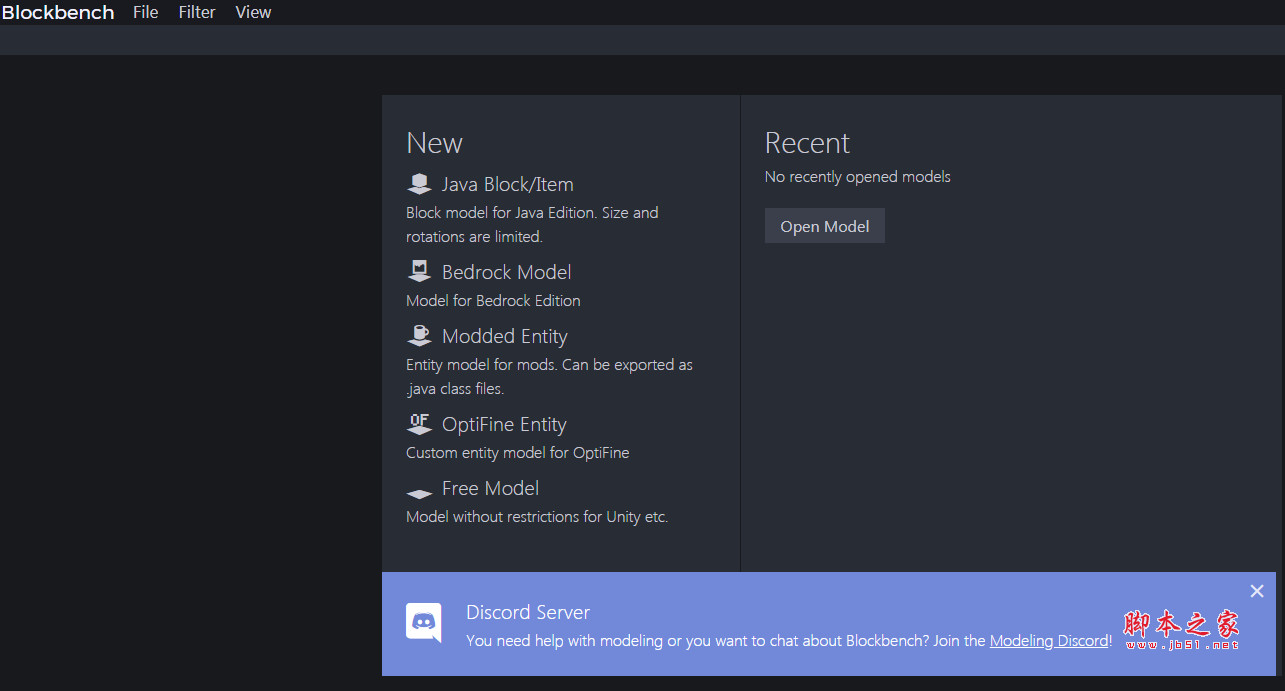Click the Java Block/Item cube icon

pyautogui.click(x=419, y=184)
